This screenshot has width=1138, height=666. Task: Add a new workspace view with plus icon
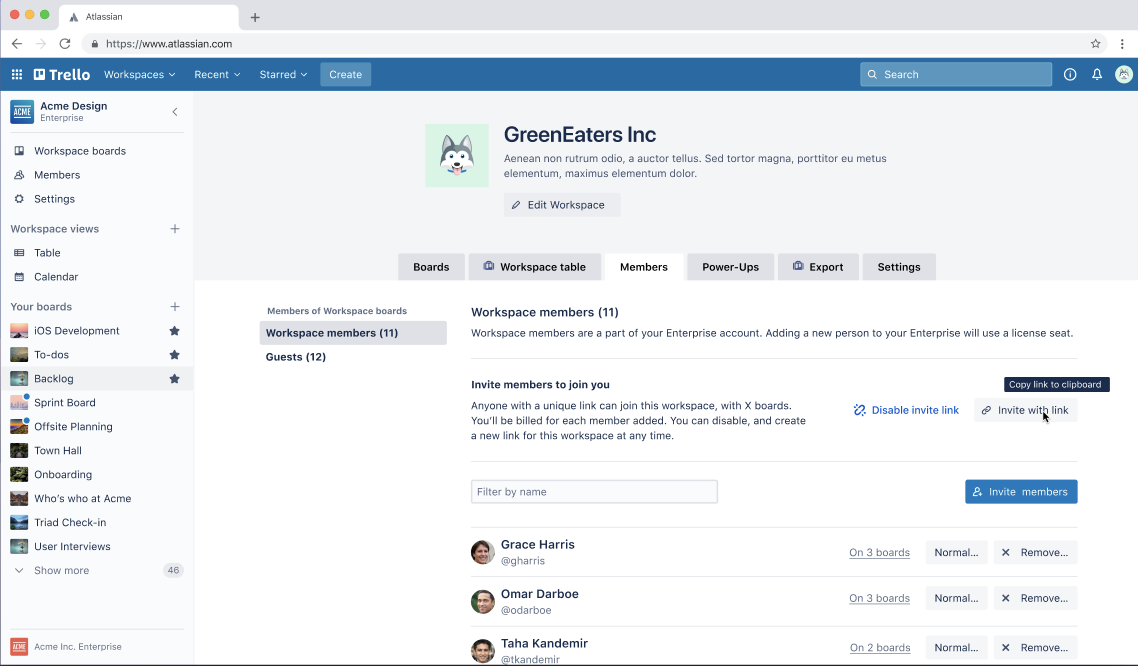175,229
